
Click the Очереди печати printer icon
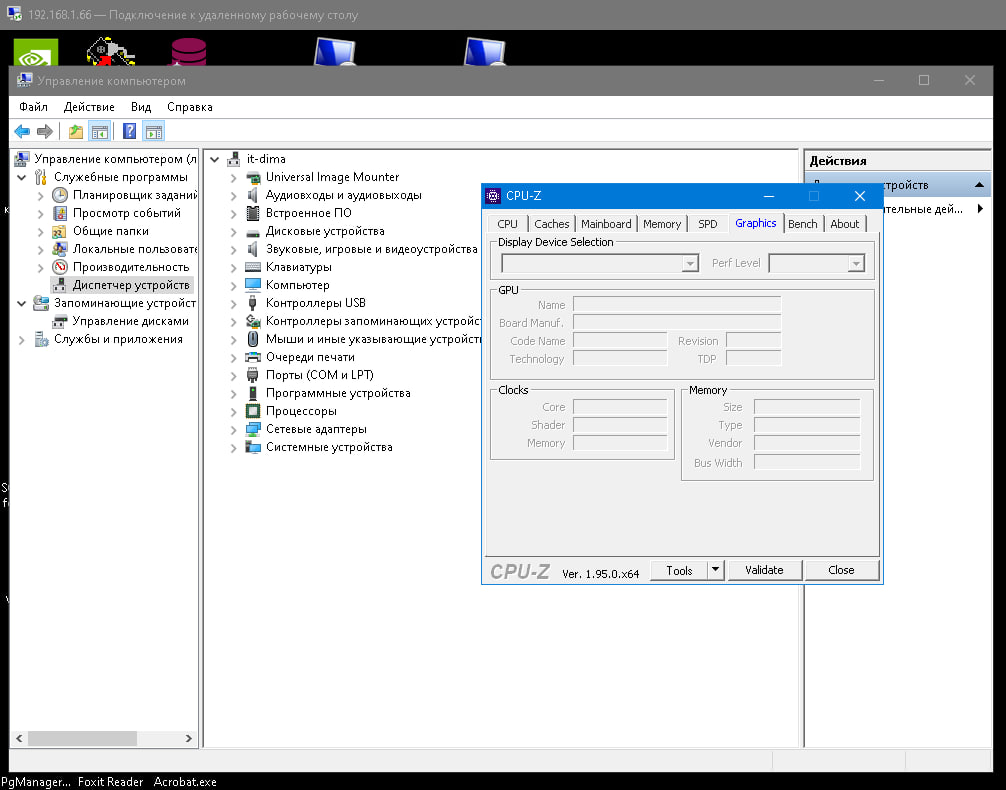point(253,357)
